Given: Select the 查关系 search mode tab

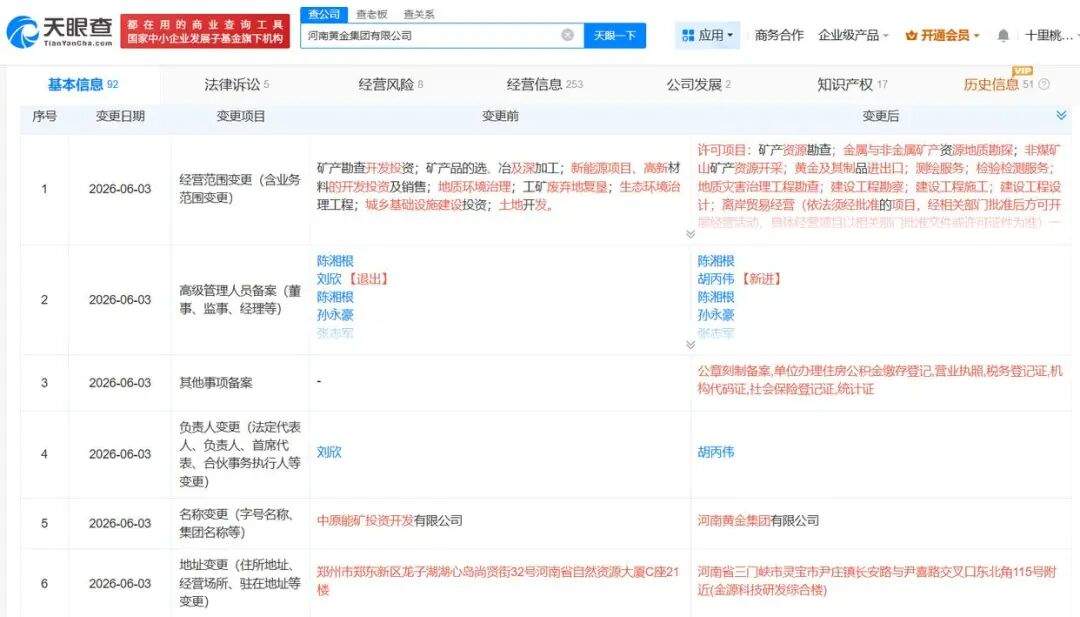Looking at the screenshot, I should pos(419,14).
